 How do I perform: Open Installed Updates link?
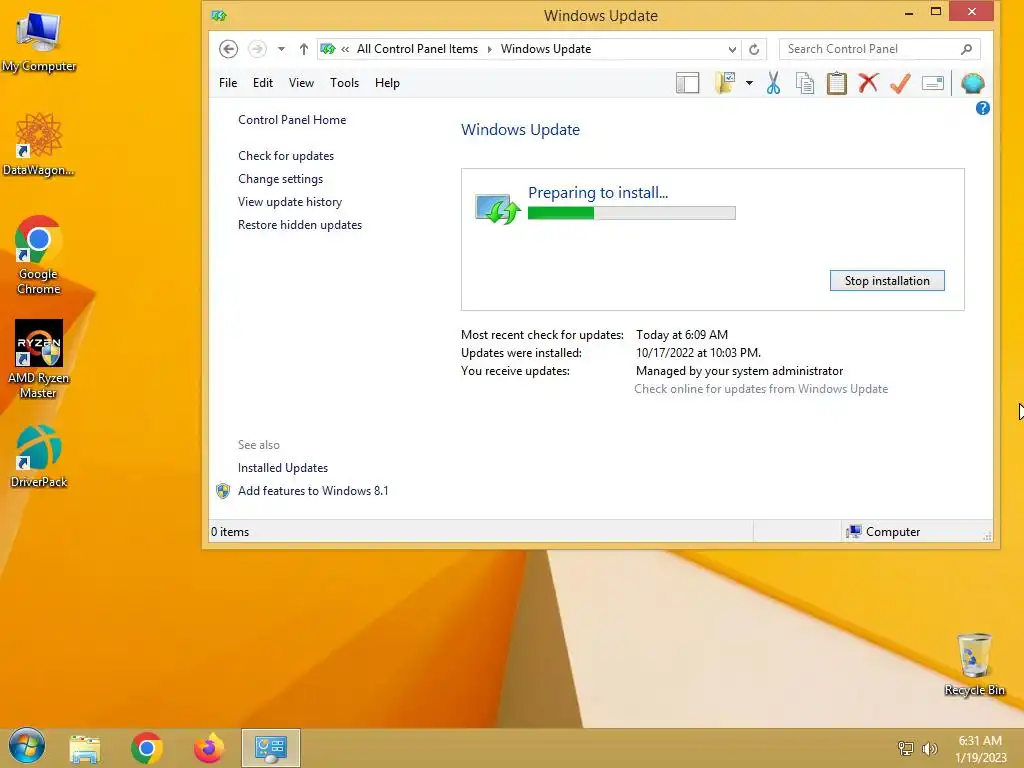click(283, 468)
